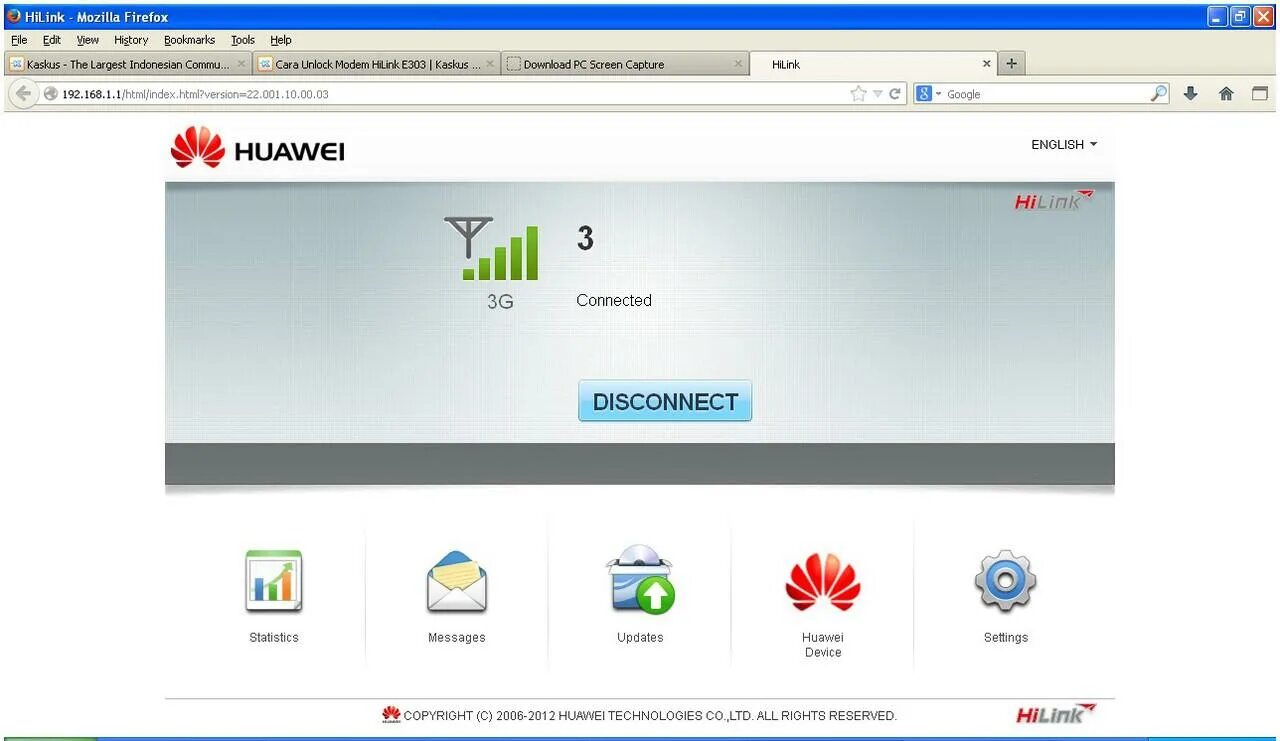Click the bookmark star icon
The height and width of the screenshot is (741, 1280).
pos(858,94)
